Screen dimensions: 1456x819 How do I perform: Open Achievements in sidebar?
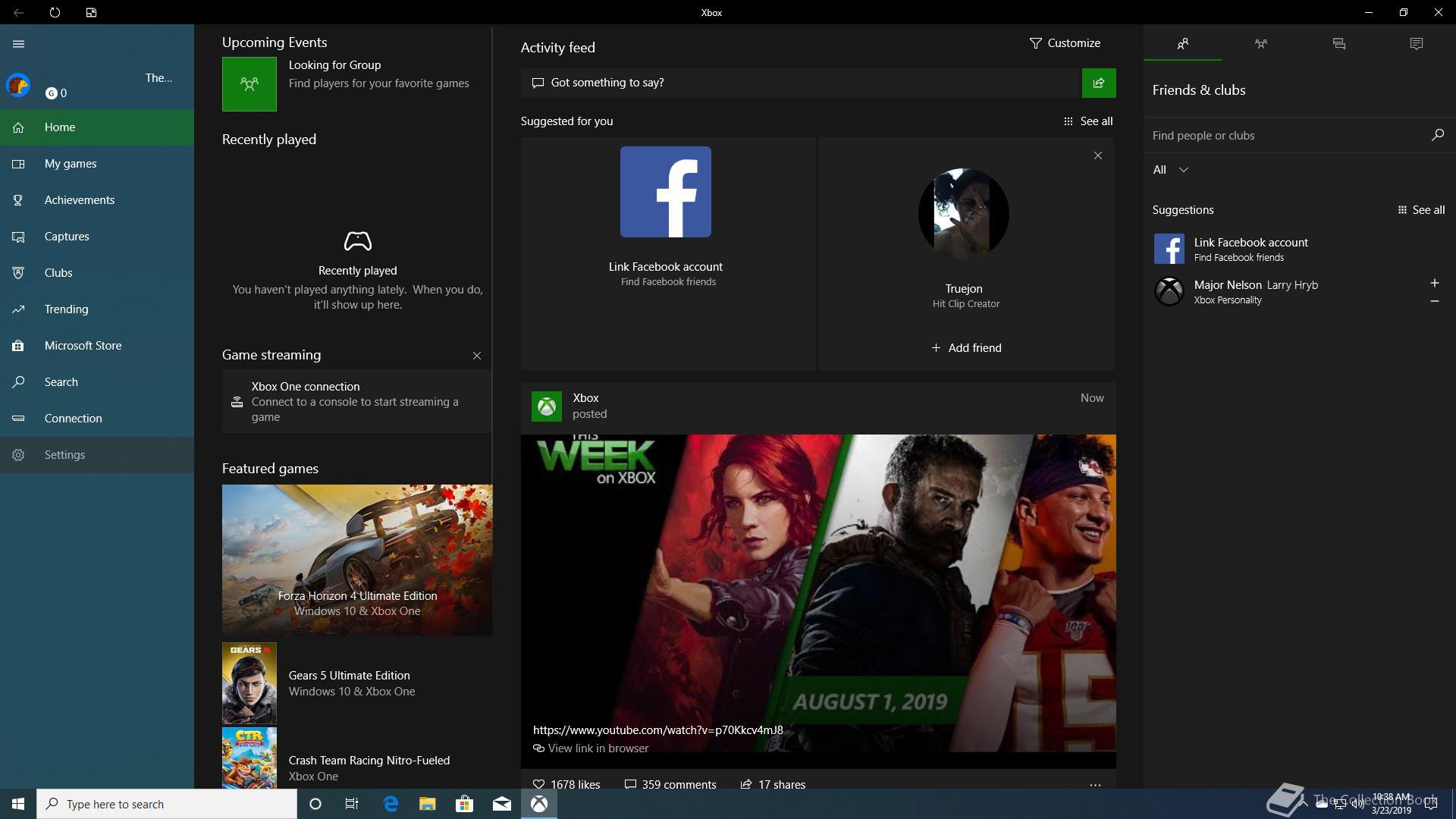click(97, 200)
